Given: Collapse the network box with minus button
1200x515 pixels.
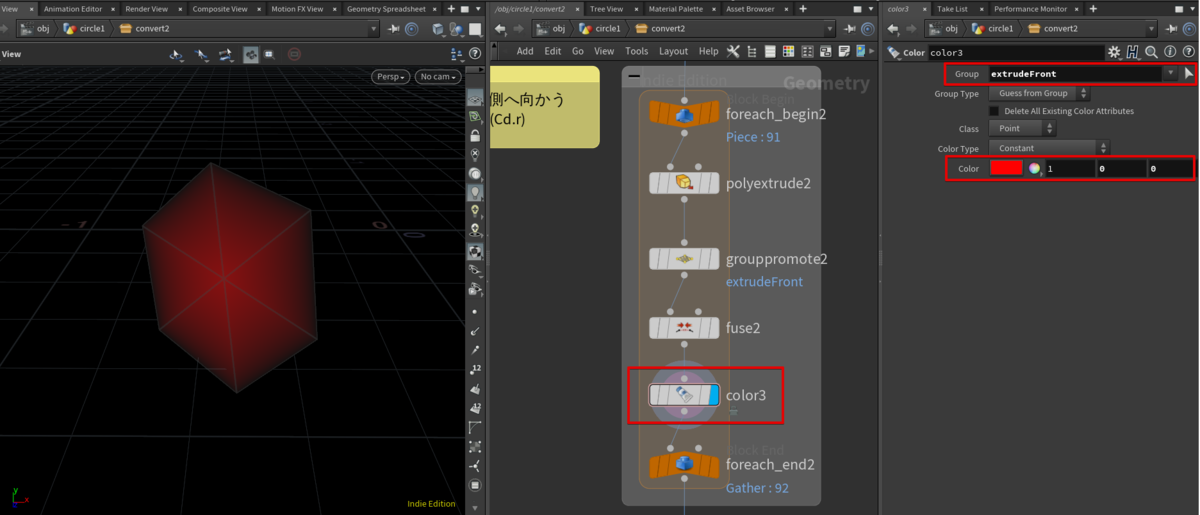Looking at the screenshot, I should [x=634, y=76].
